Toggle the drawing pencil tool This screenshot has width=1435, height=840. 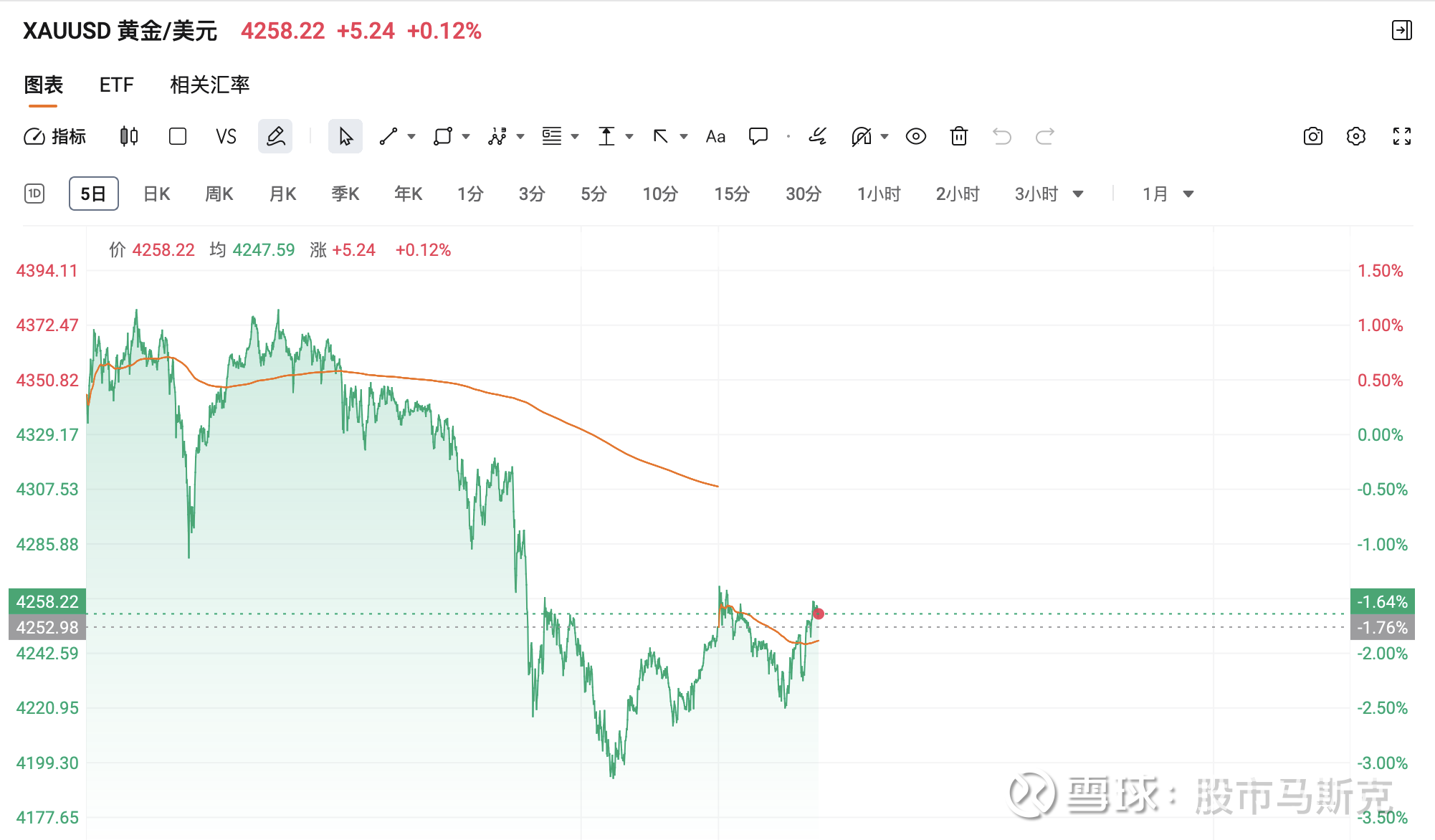pos(275,136)
